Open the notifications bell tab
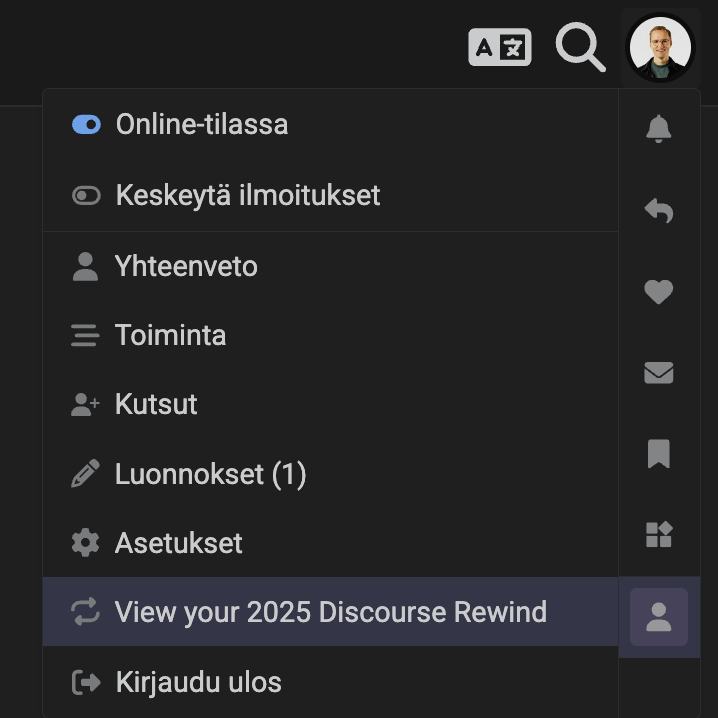The width and height of the screenshot is (718, 718). point(658,129)
